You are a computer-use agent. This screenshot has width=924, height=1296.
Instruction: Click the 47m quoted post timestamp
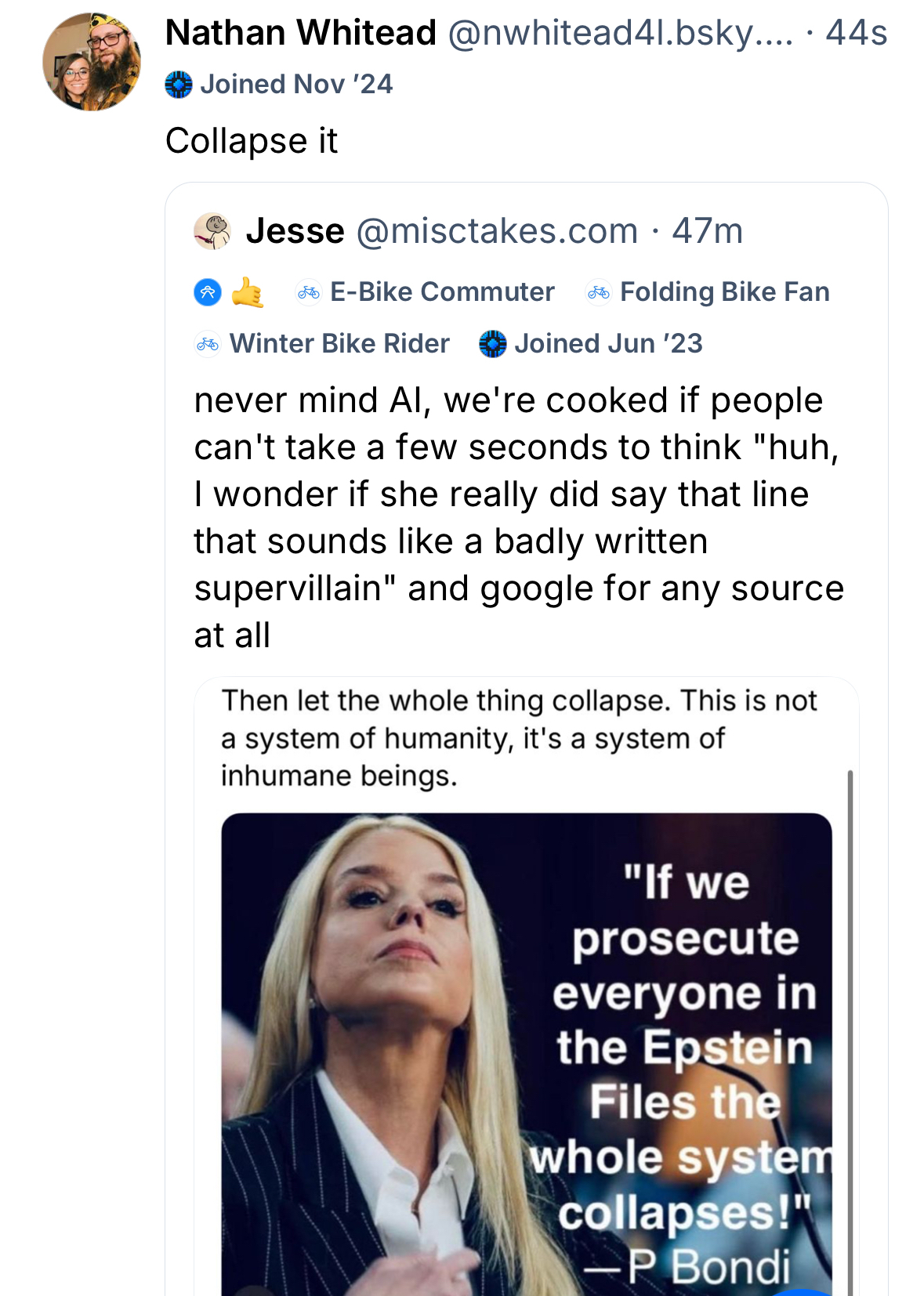(707, 231)
